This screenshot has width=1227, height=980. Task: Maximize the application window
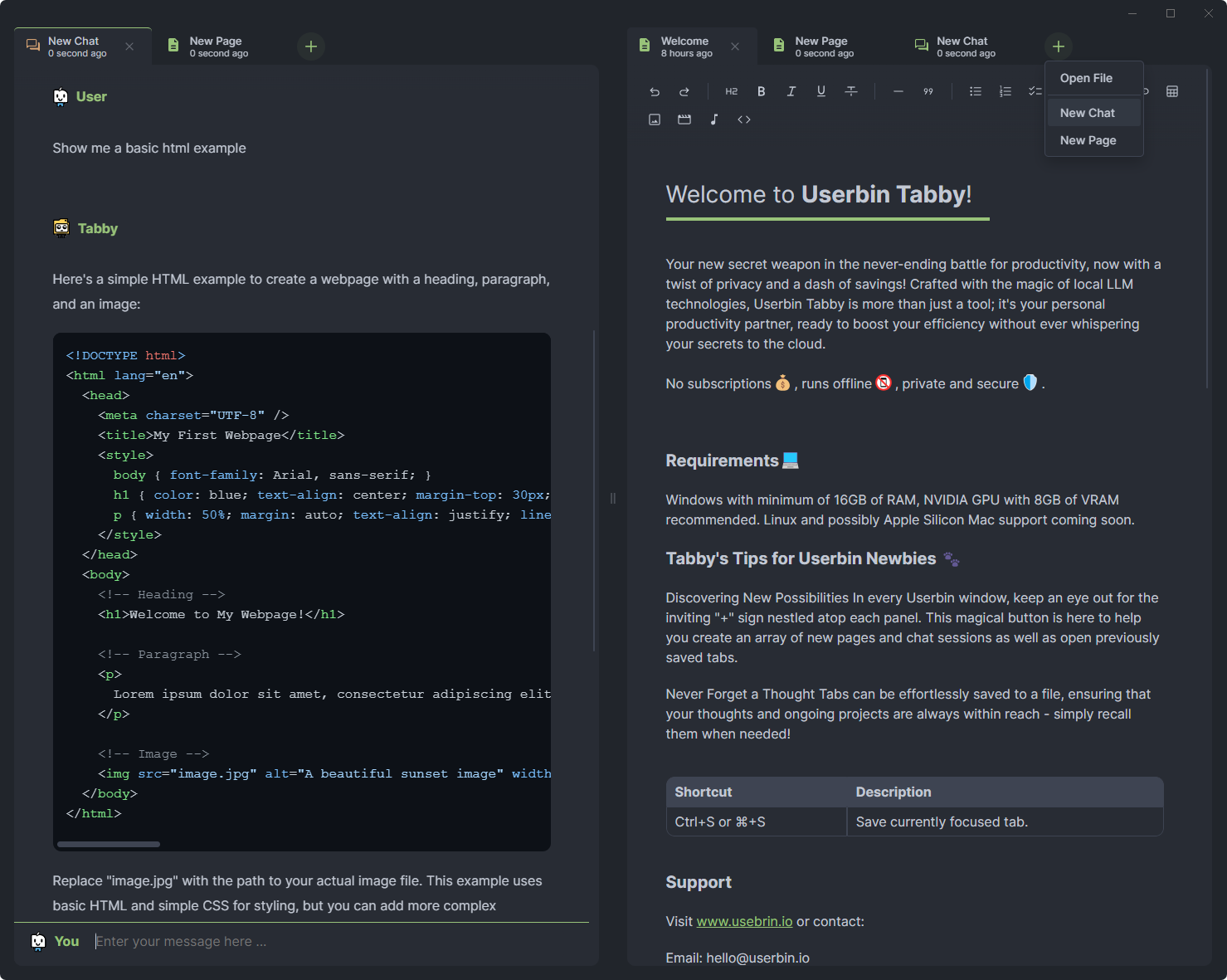click(1171, 13)
